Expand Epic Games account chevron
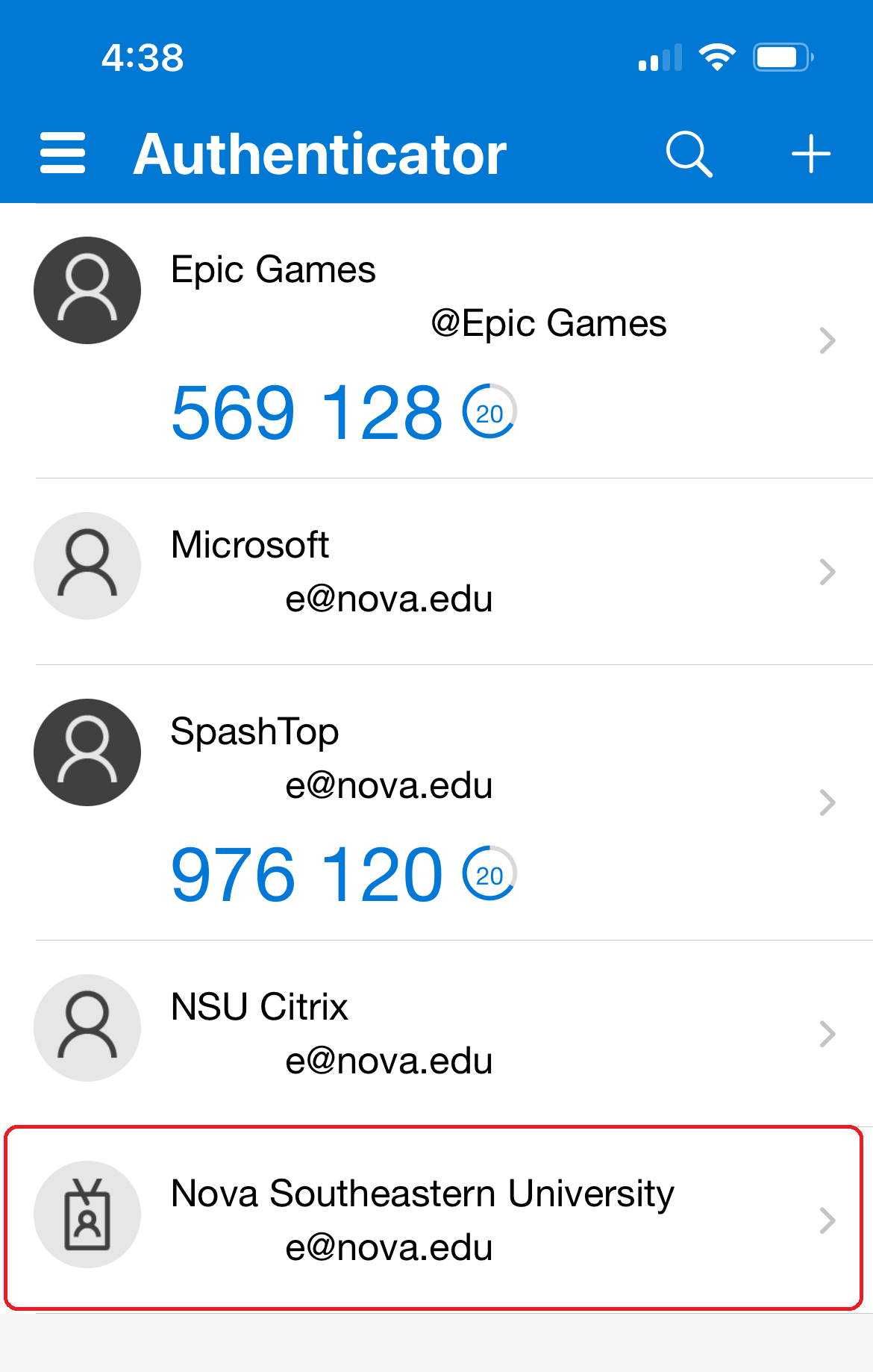 coord(827,340)
